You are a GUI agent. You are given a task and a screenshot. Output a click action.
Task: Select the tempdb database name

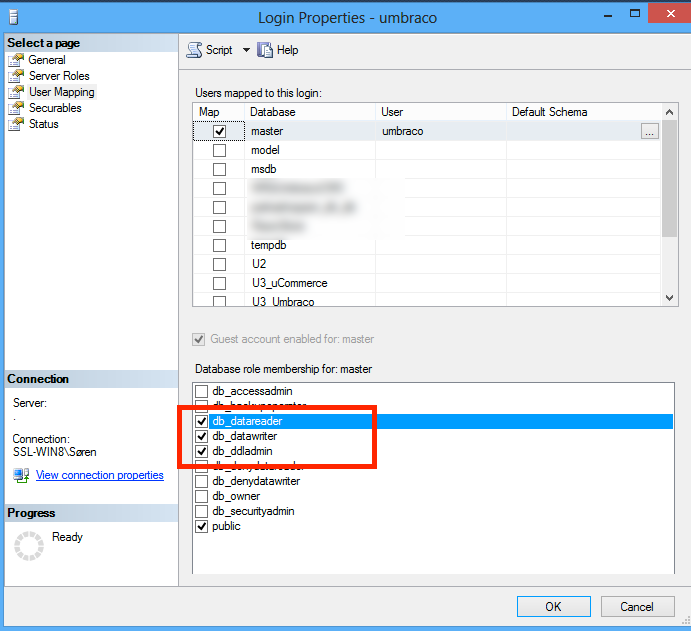(268, 245)
